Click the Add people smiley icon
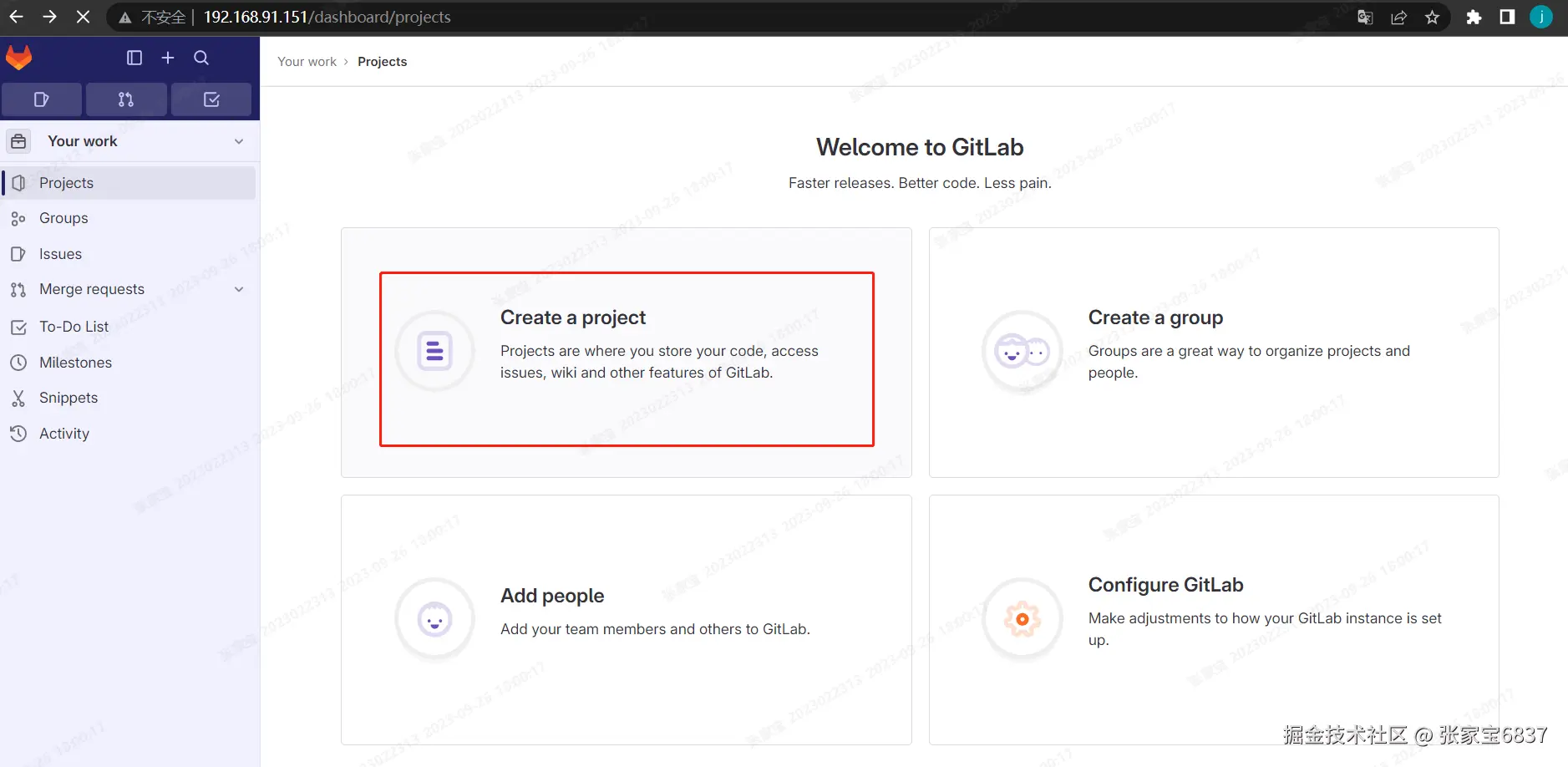This screenshot has width=1568, height=767. point(434,619)
